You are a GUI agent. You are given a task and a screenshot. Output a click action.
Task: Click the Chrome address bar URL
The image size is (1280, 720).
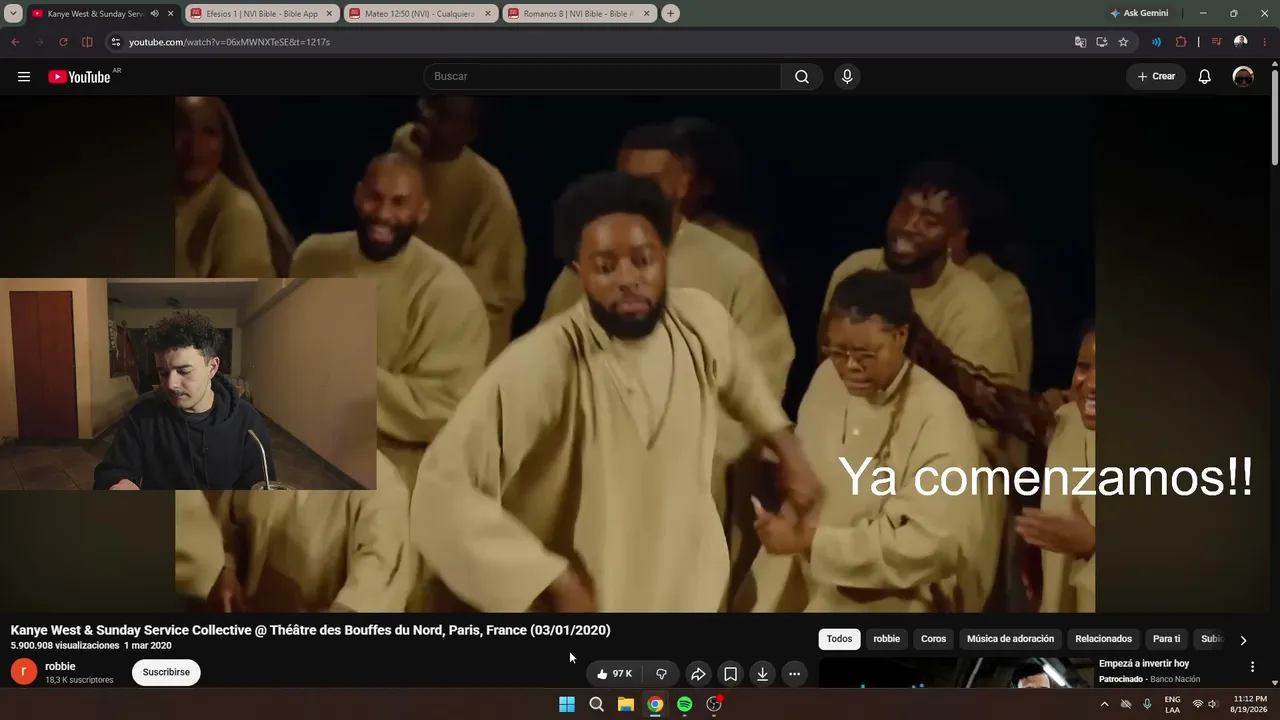tap(229, 42)
